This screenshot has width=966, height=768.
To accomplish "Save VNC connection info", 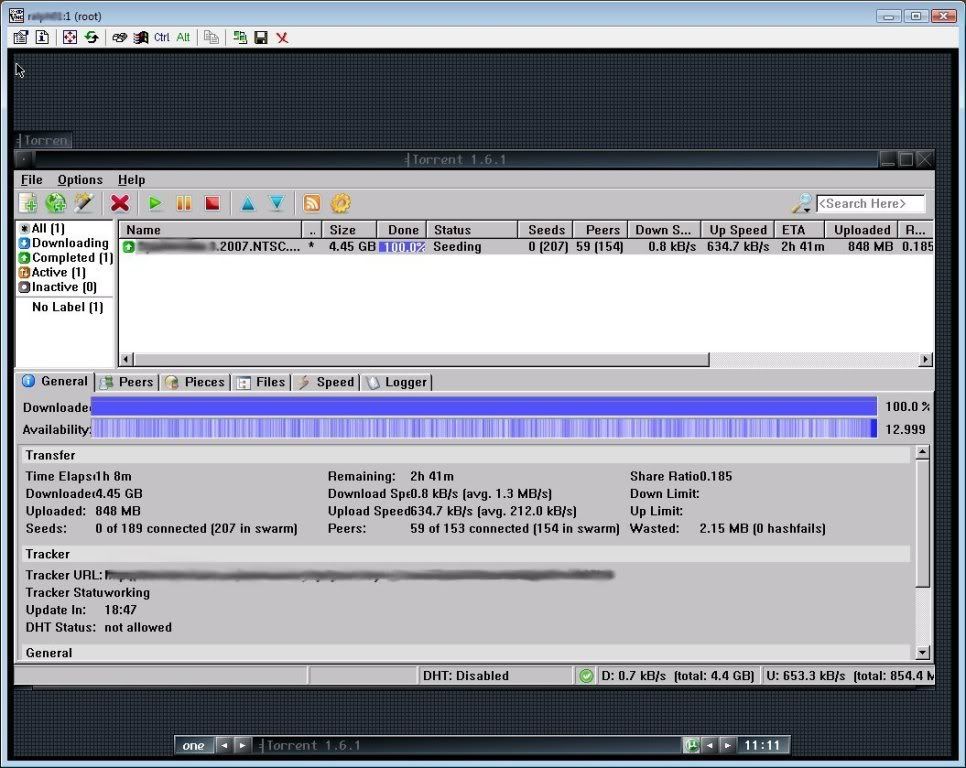I will [x=261, y=38].
